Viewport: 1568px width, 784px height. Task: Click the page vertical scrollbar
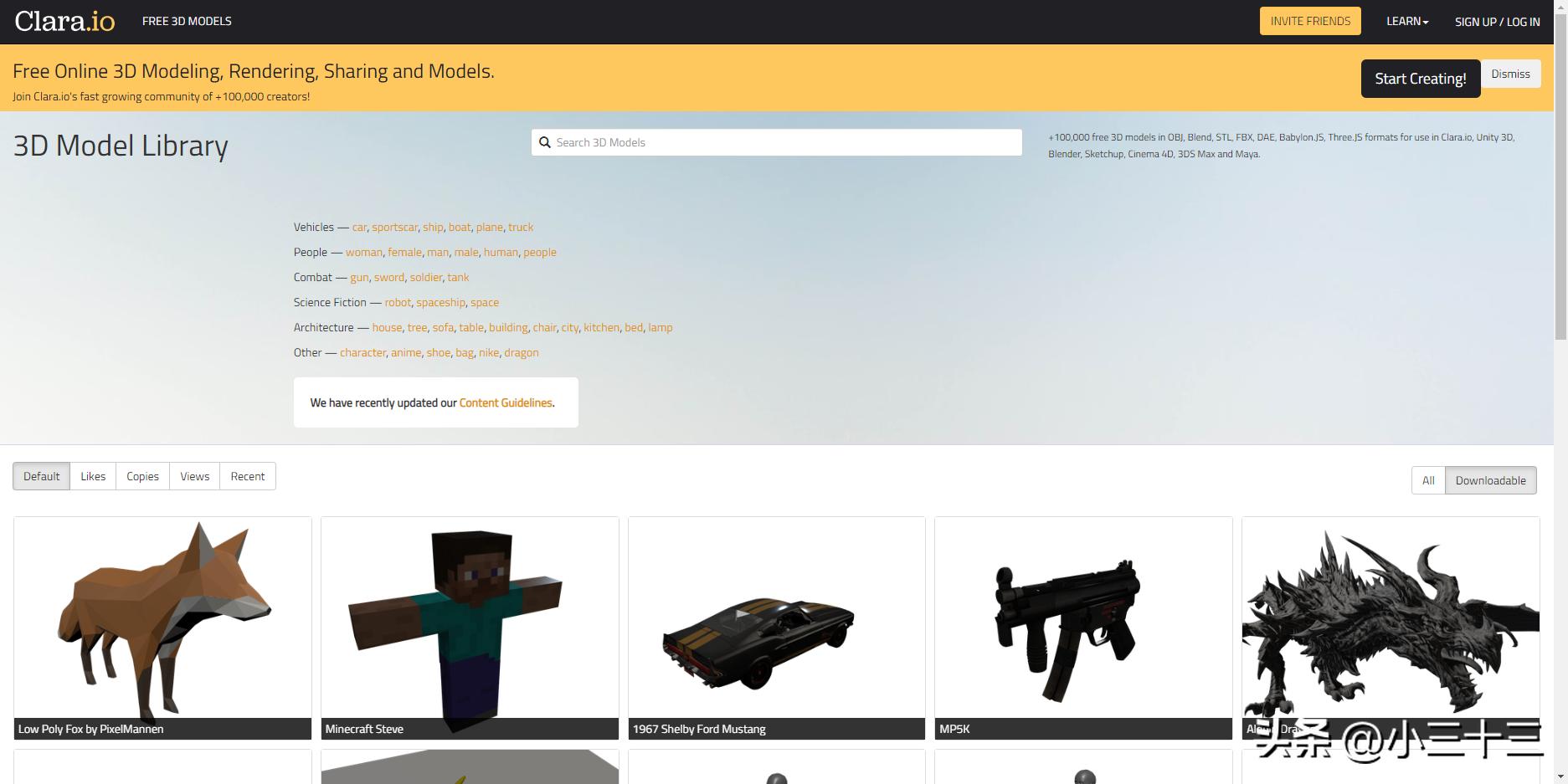tap(1560, 176)
